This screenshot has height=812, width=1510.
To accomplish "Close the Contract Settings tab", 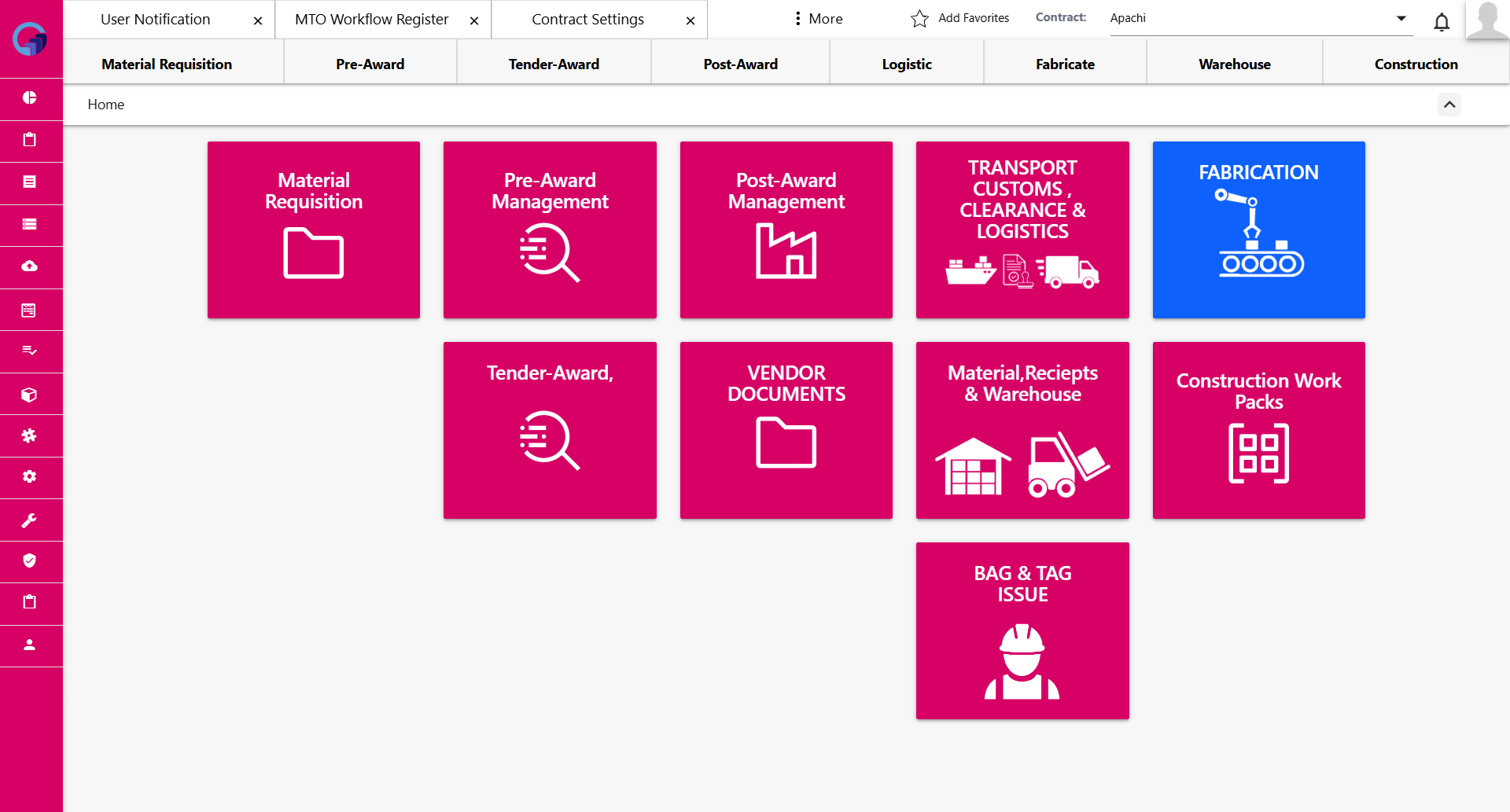I will [x=690, y=21].
